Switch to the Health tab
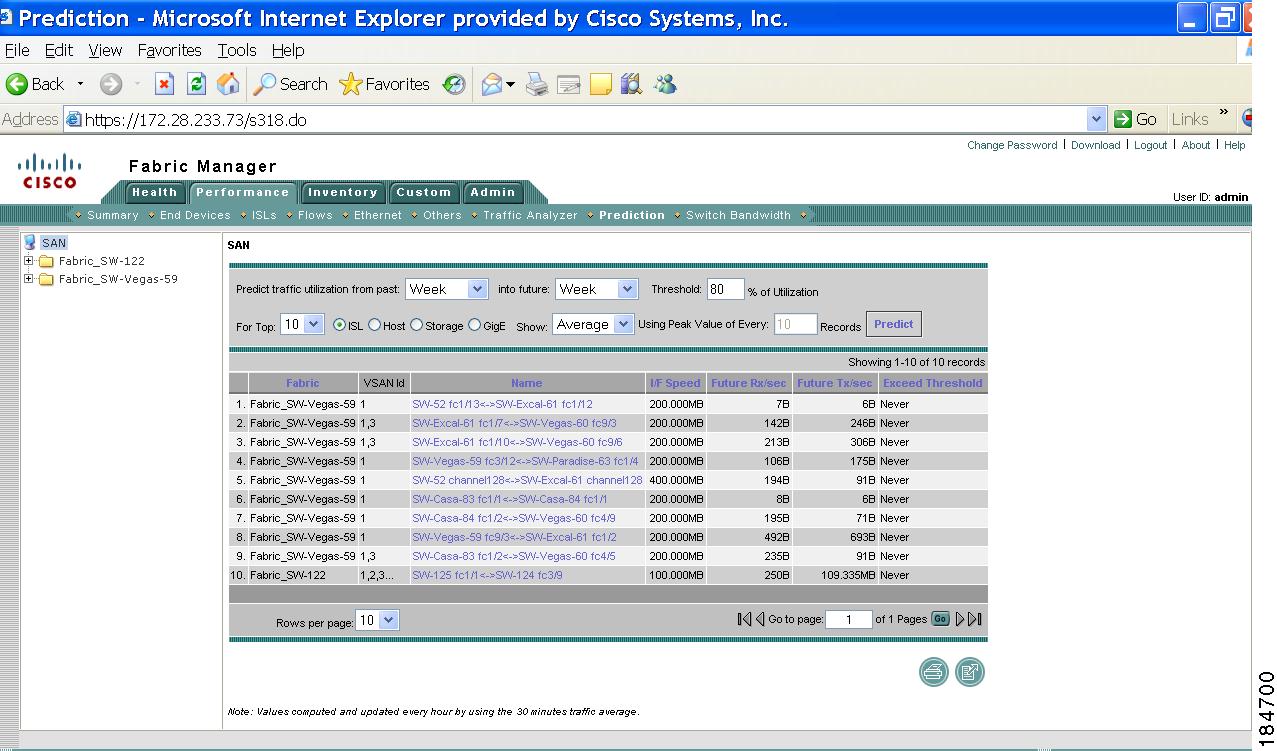 [x=154, y=192]
